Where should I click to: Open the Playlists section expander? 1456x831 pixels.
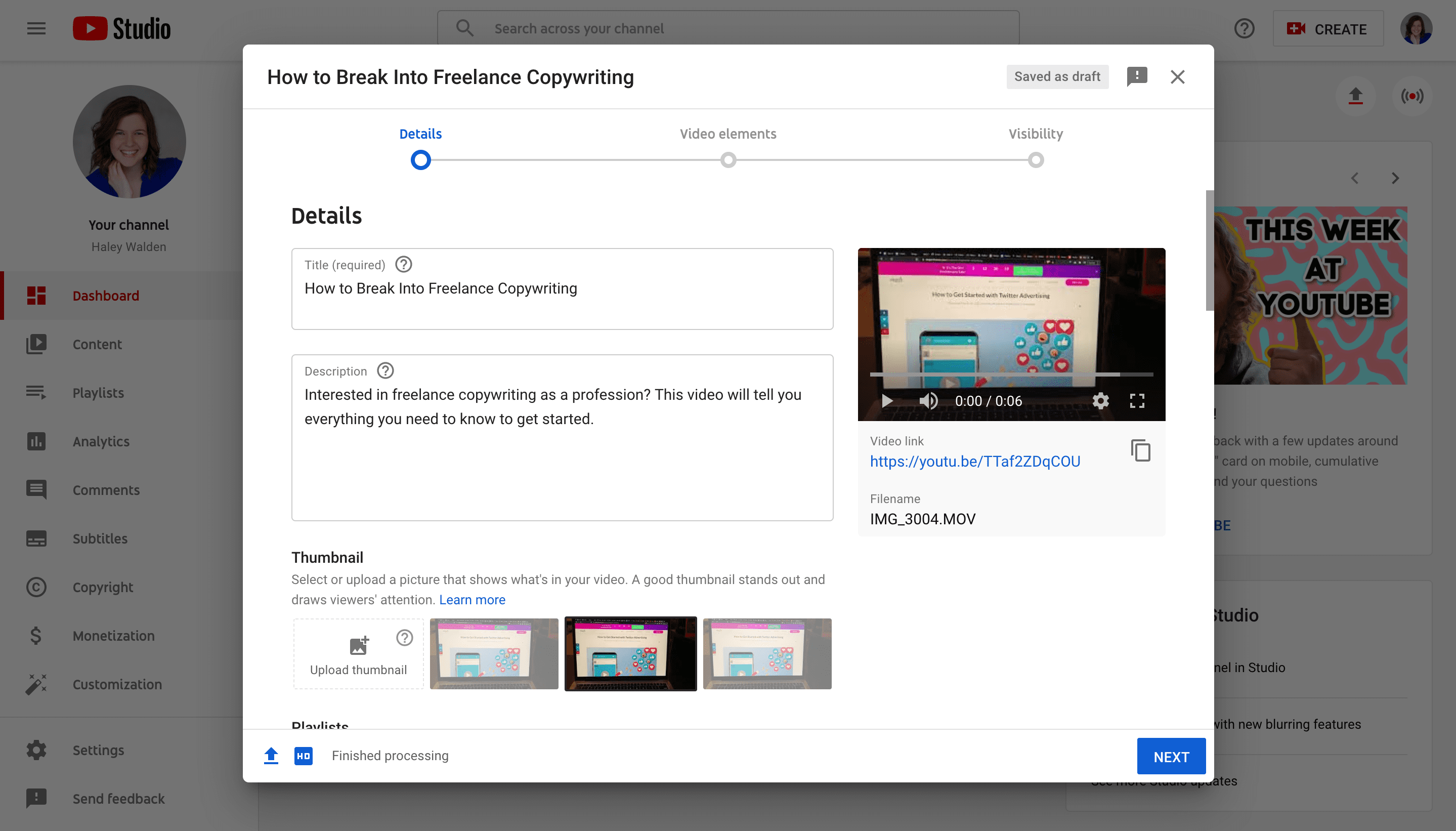320,724
